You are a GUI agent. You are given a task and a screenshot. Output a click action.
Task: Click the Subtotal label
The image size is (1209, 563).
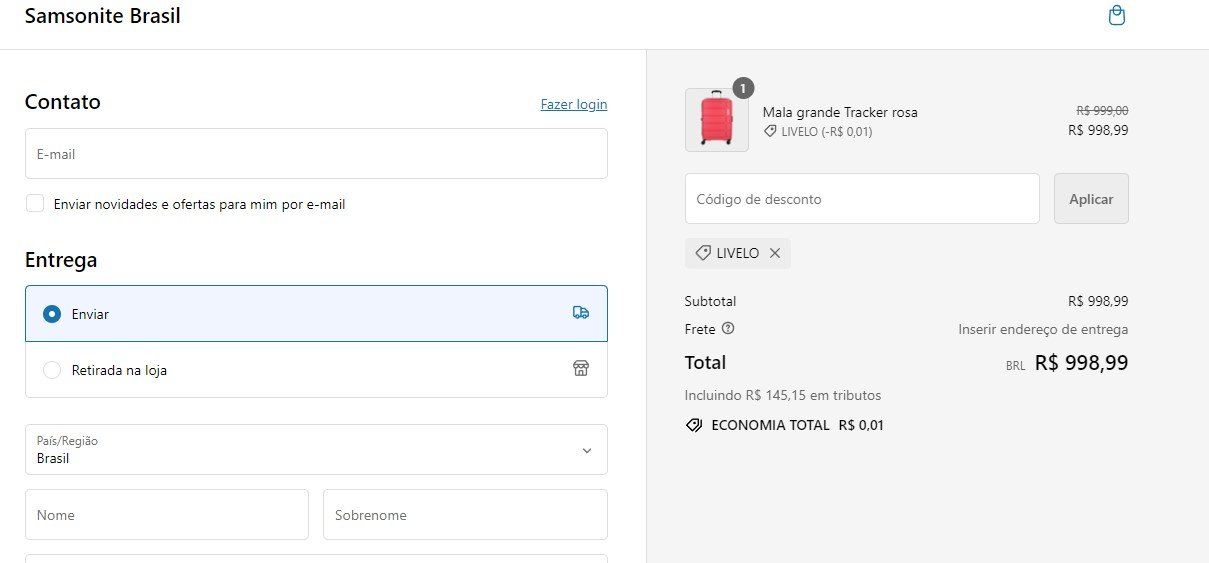coord(710,301)
